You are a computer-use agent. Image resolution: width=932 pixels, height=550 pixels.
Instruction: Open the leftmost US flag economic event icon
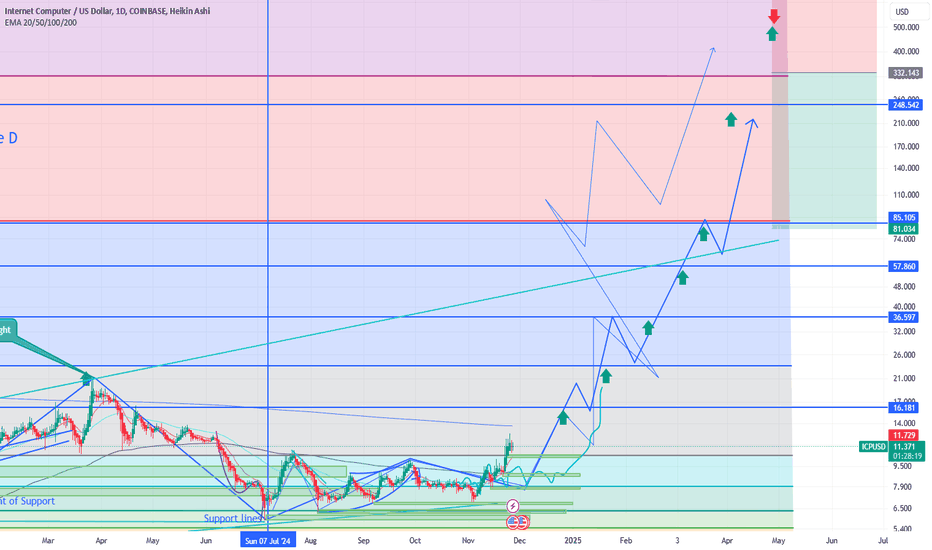(x=512, y=522)
